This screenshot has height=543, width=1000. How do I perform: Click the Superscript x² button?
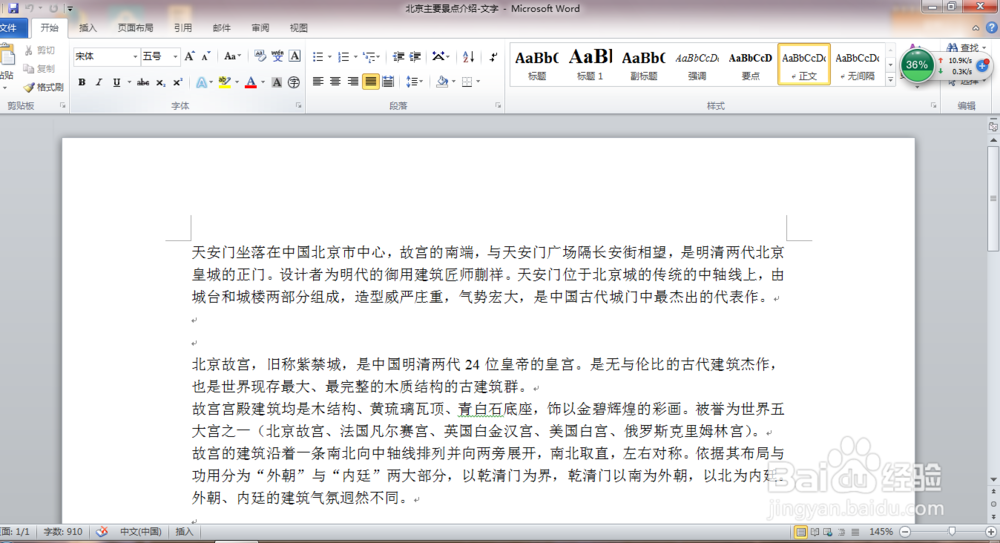click(x=178, y=82)
